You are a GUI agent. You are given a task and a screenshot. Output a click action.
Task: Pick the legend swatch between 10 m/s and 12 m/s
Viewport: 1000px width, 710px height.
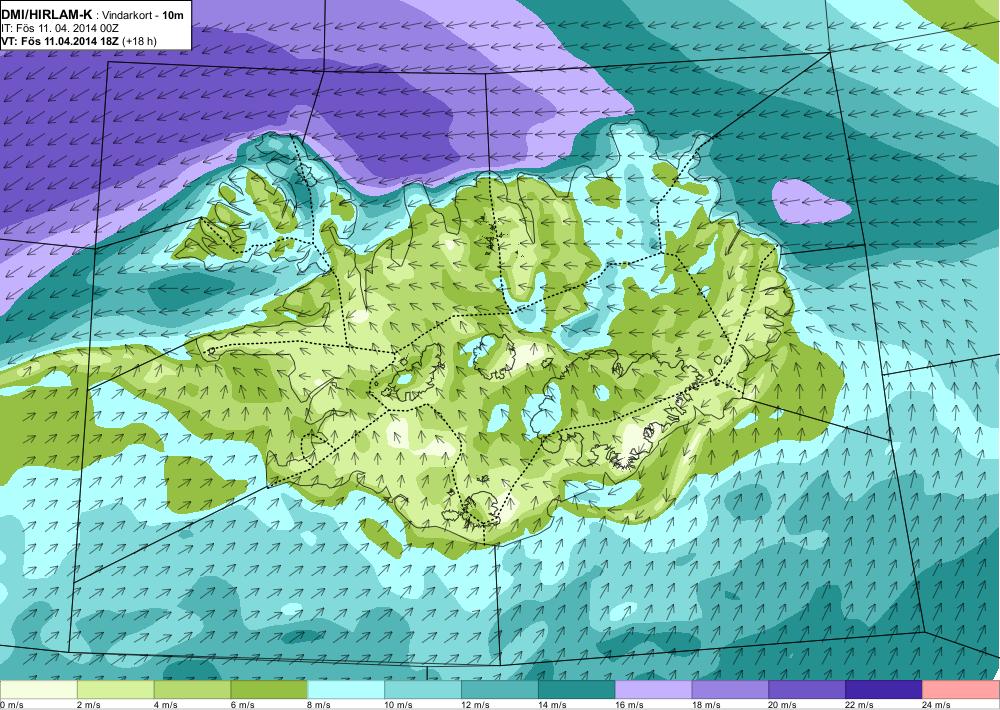423,690
